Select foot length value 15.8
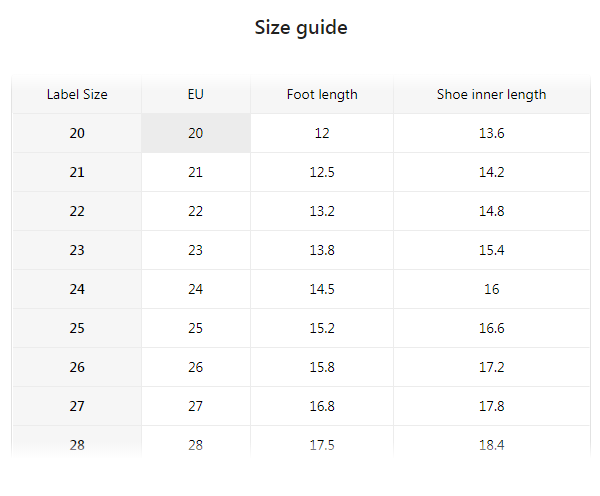This screenshot has height=496, width=600. click(x=322, y=367)
